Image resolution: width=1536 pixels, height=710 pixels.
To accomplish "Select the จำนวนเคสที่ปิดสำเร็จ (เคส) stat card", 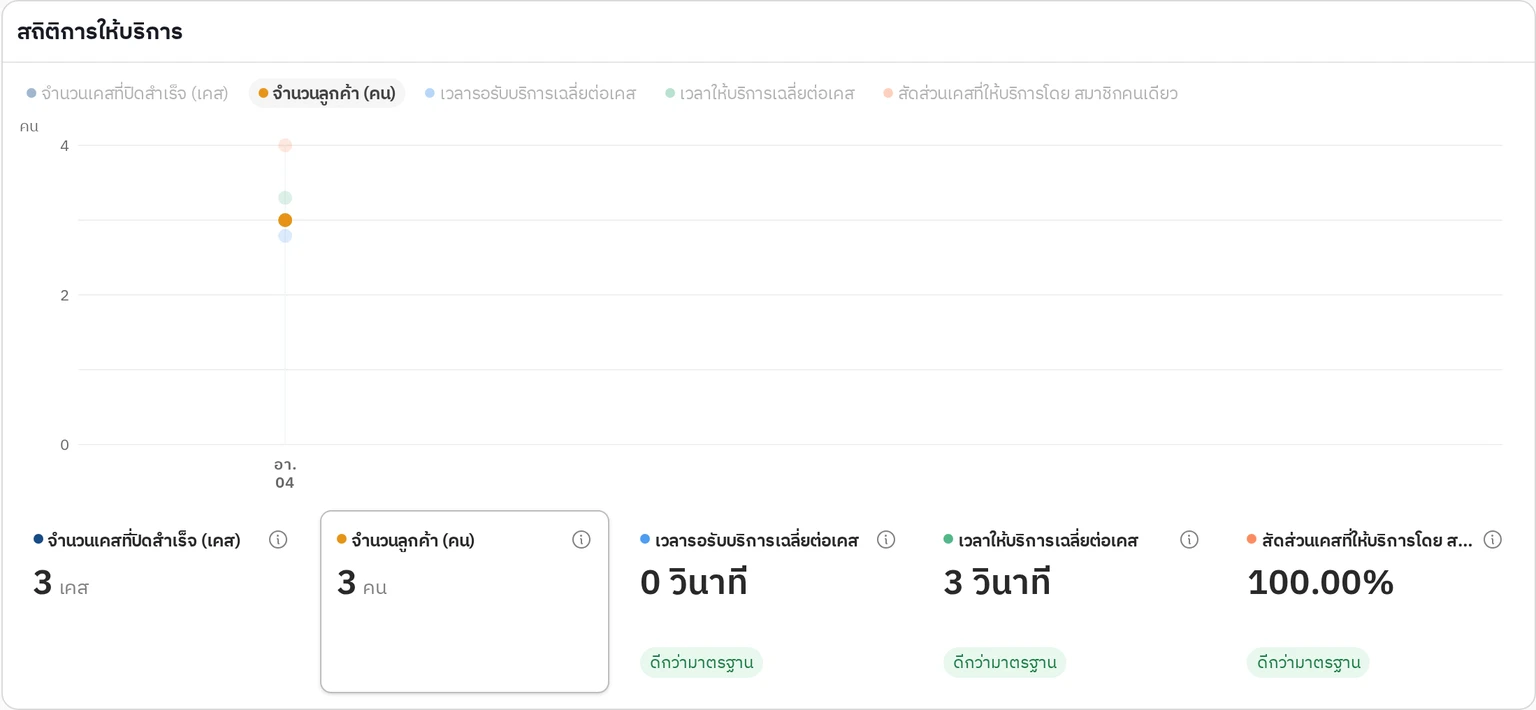I will click(161, 601).
